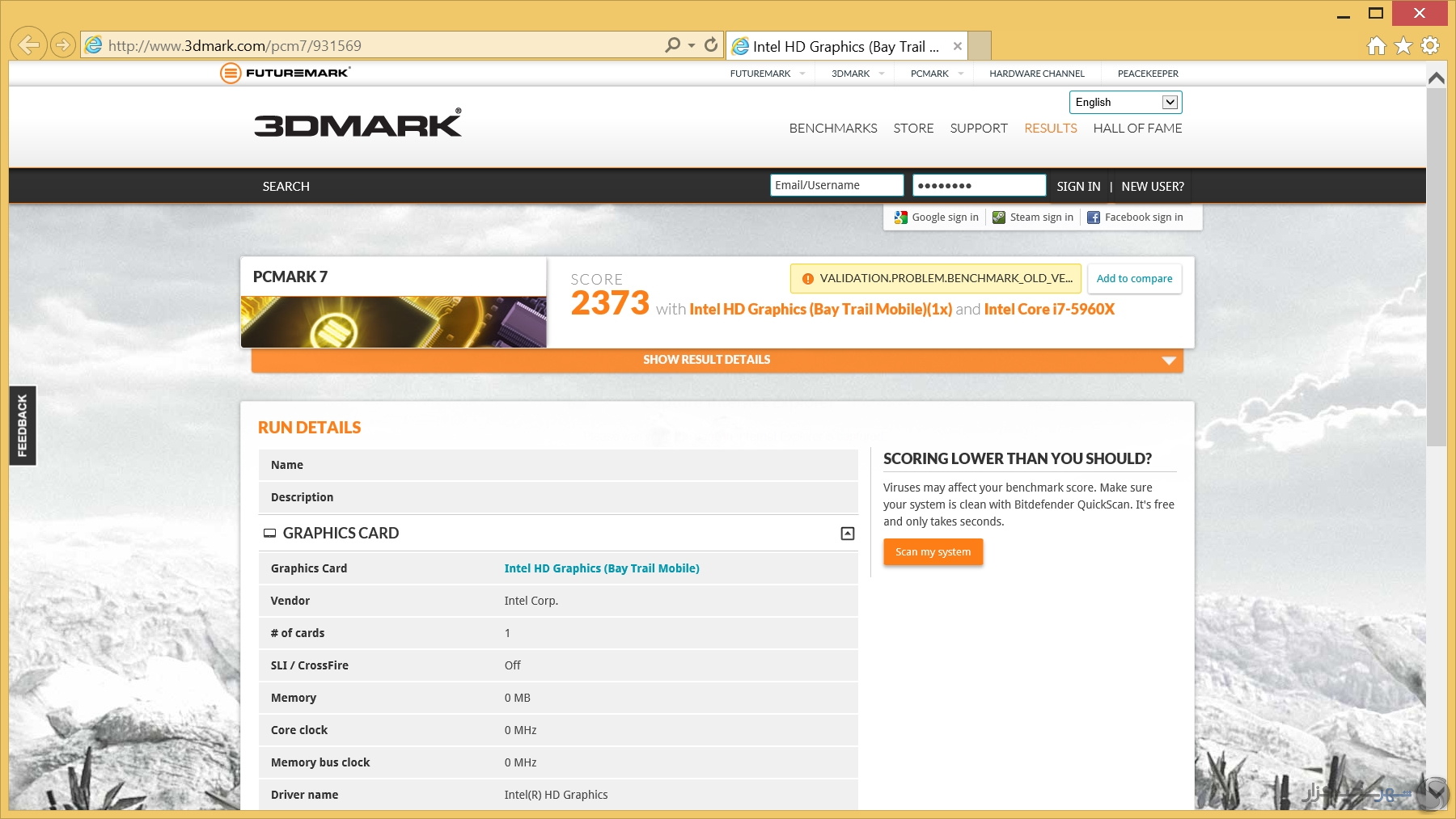Click Facebook sign in icon
The image size is (1456, 819).
1094,217
